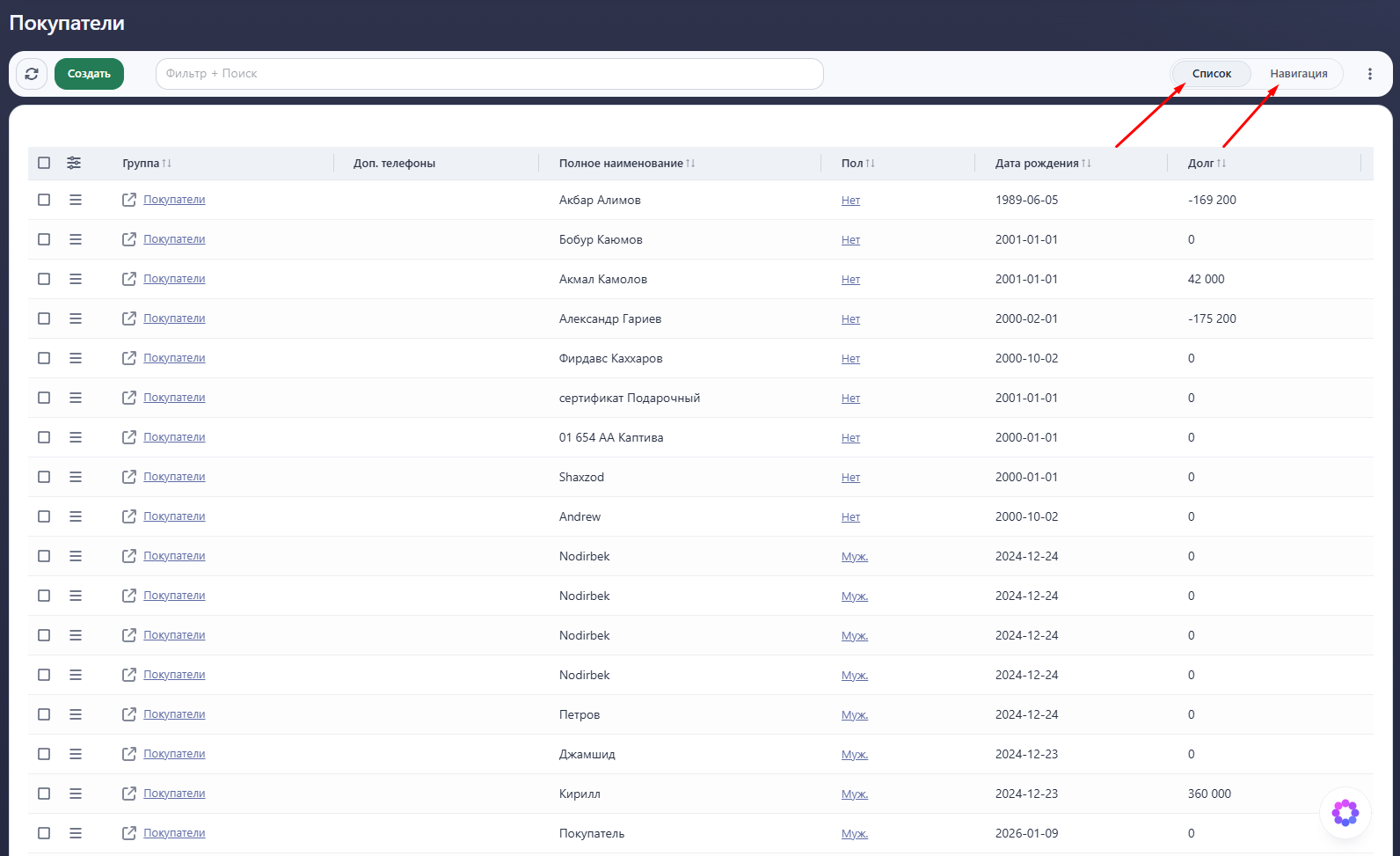Sort by Дата рождения column

tap(1043, 164)
